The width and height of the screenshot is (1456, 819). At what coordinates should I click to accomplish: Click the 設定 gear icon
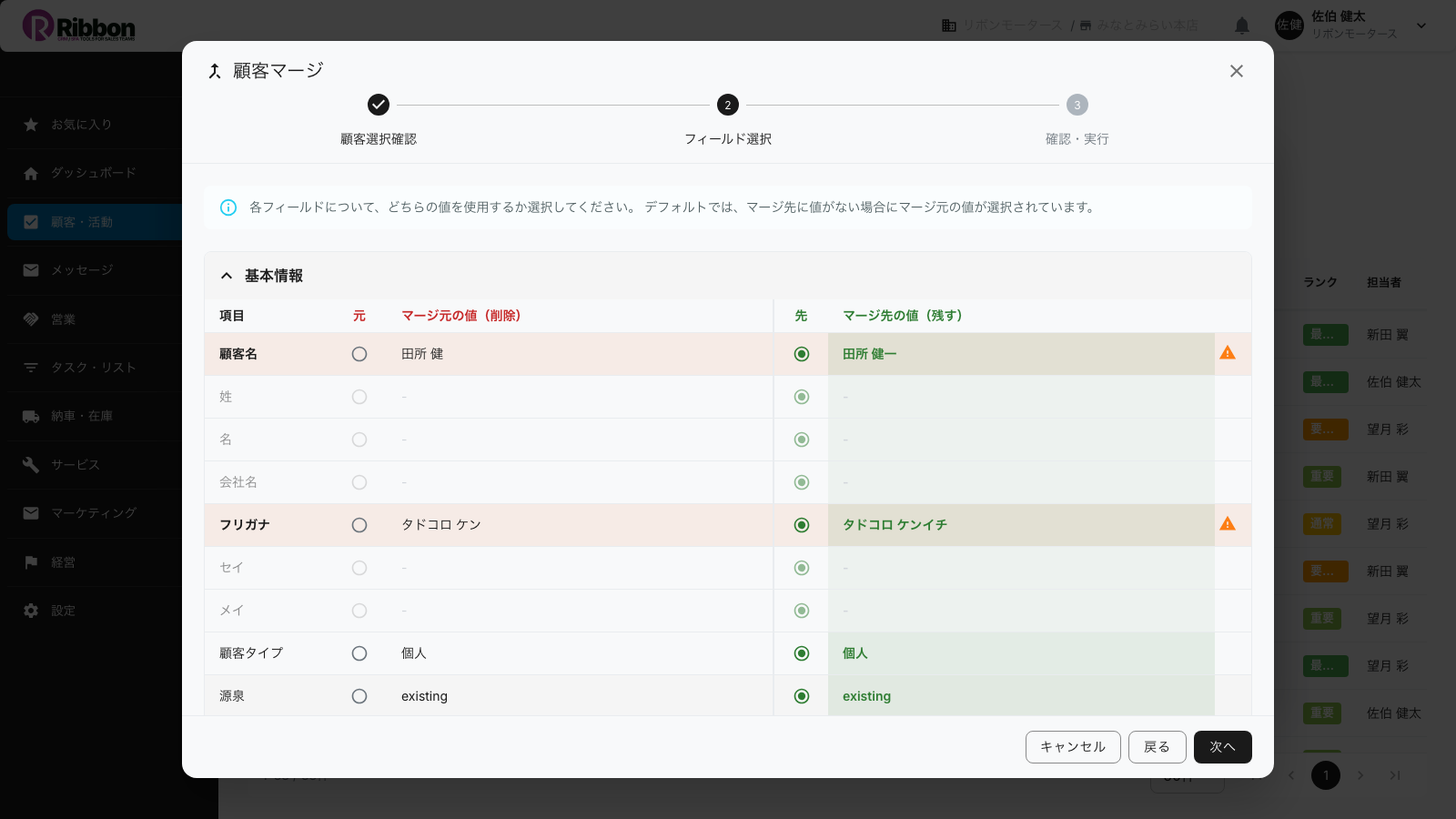(x=31, y=611)
